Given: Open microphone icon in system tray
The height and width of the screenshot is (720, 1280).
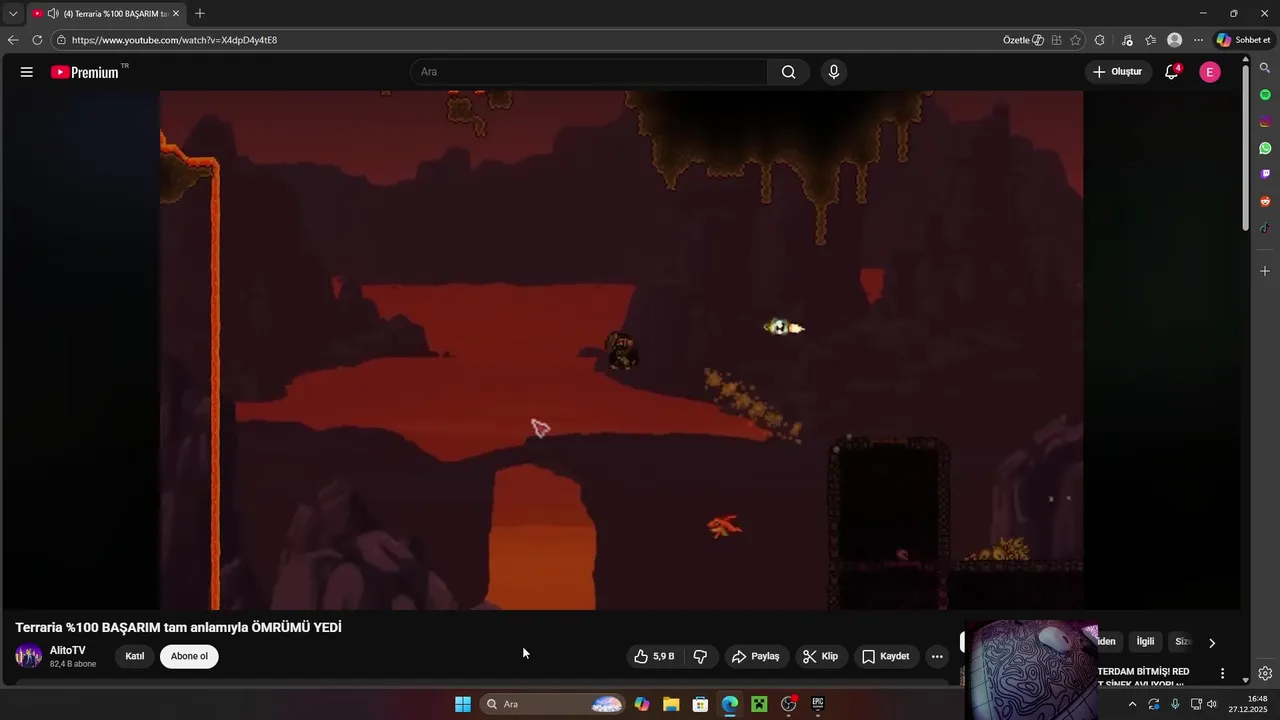Looking at the screenshot, I should pyautogui.click(x=1175, y=704).
